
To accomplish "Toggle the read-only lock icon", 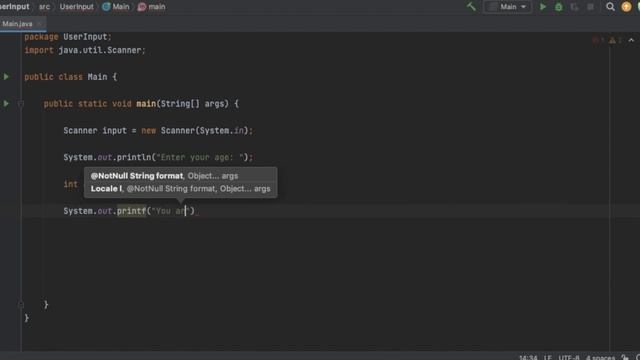I will (x=625, y=357).
